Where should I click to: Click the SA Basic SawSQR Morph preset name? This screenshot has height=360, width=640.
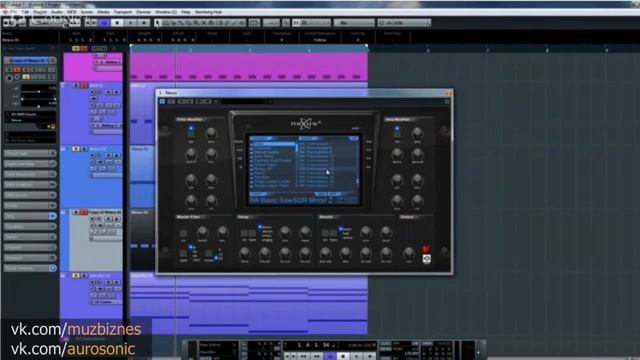288,200
